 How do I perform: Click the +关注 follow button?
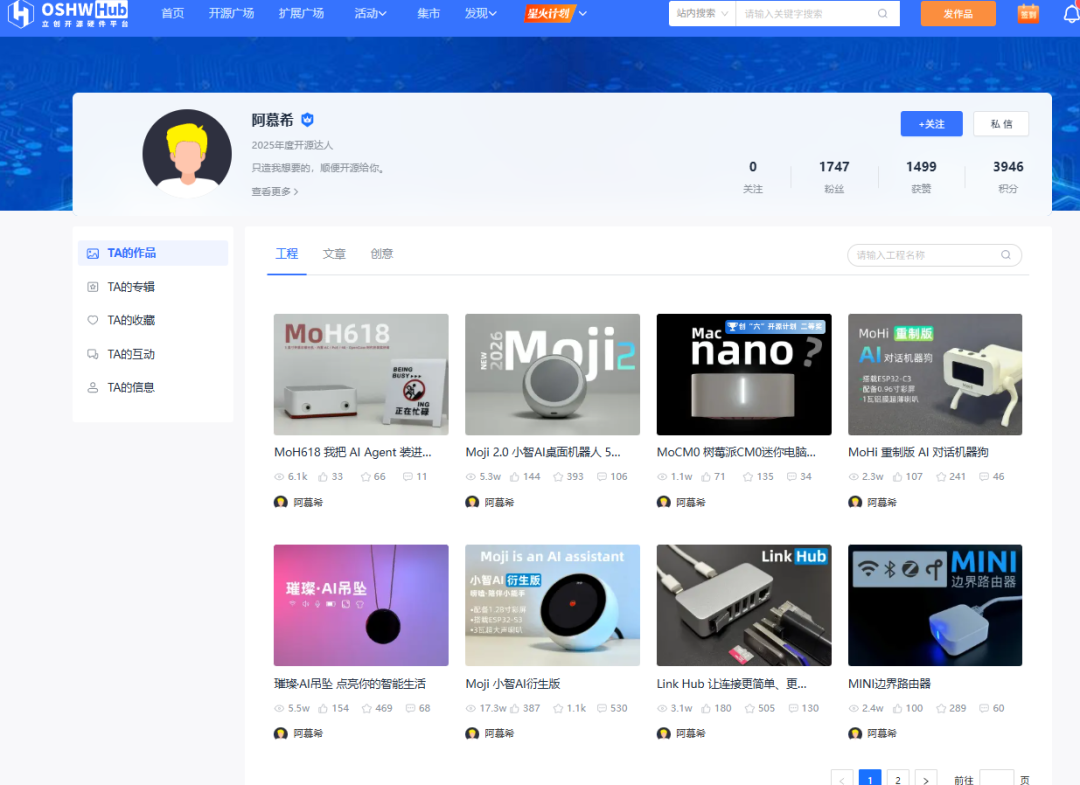coord(931,124)
